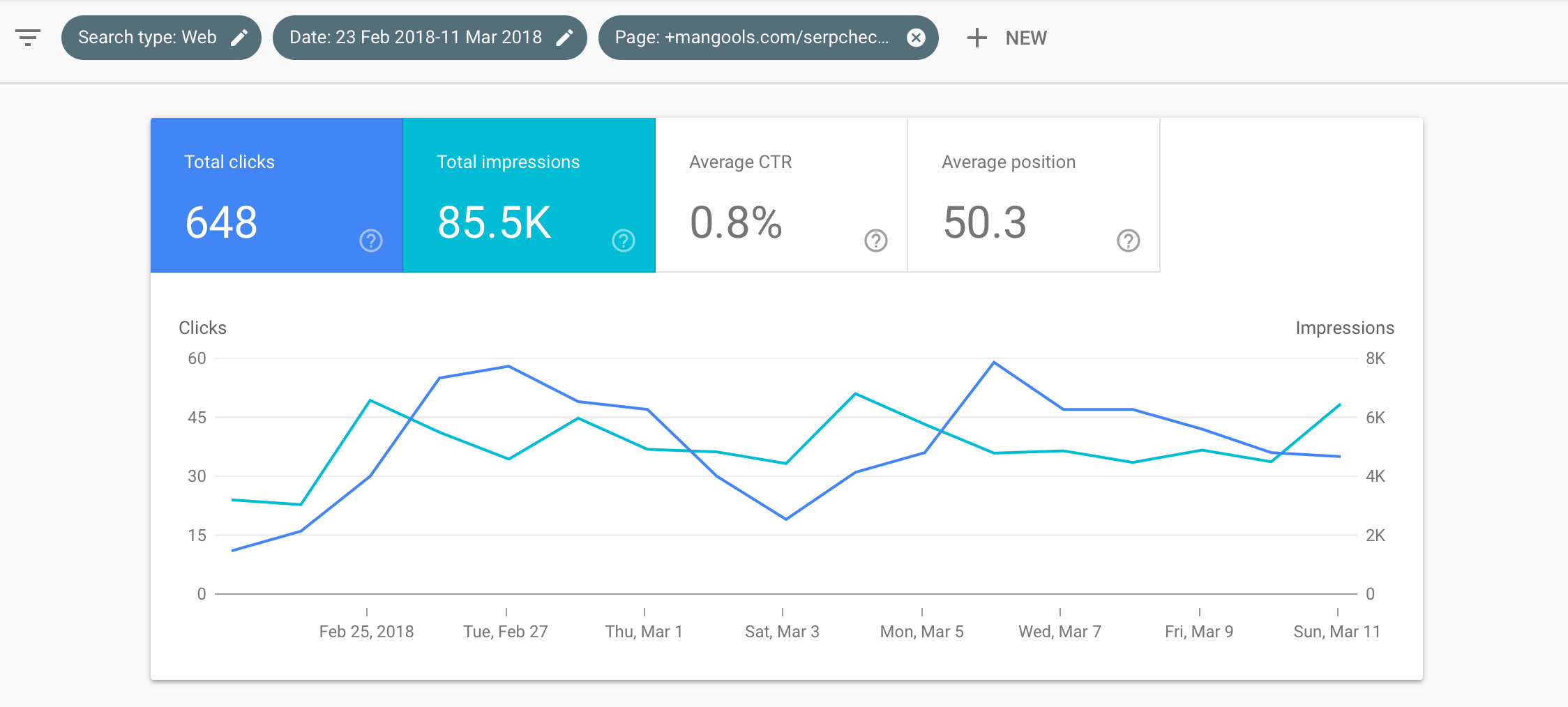Open the filter list icon

pos(28,38)
